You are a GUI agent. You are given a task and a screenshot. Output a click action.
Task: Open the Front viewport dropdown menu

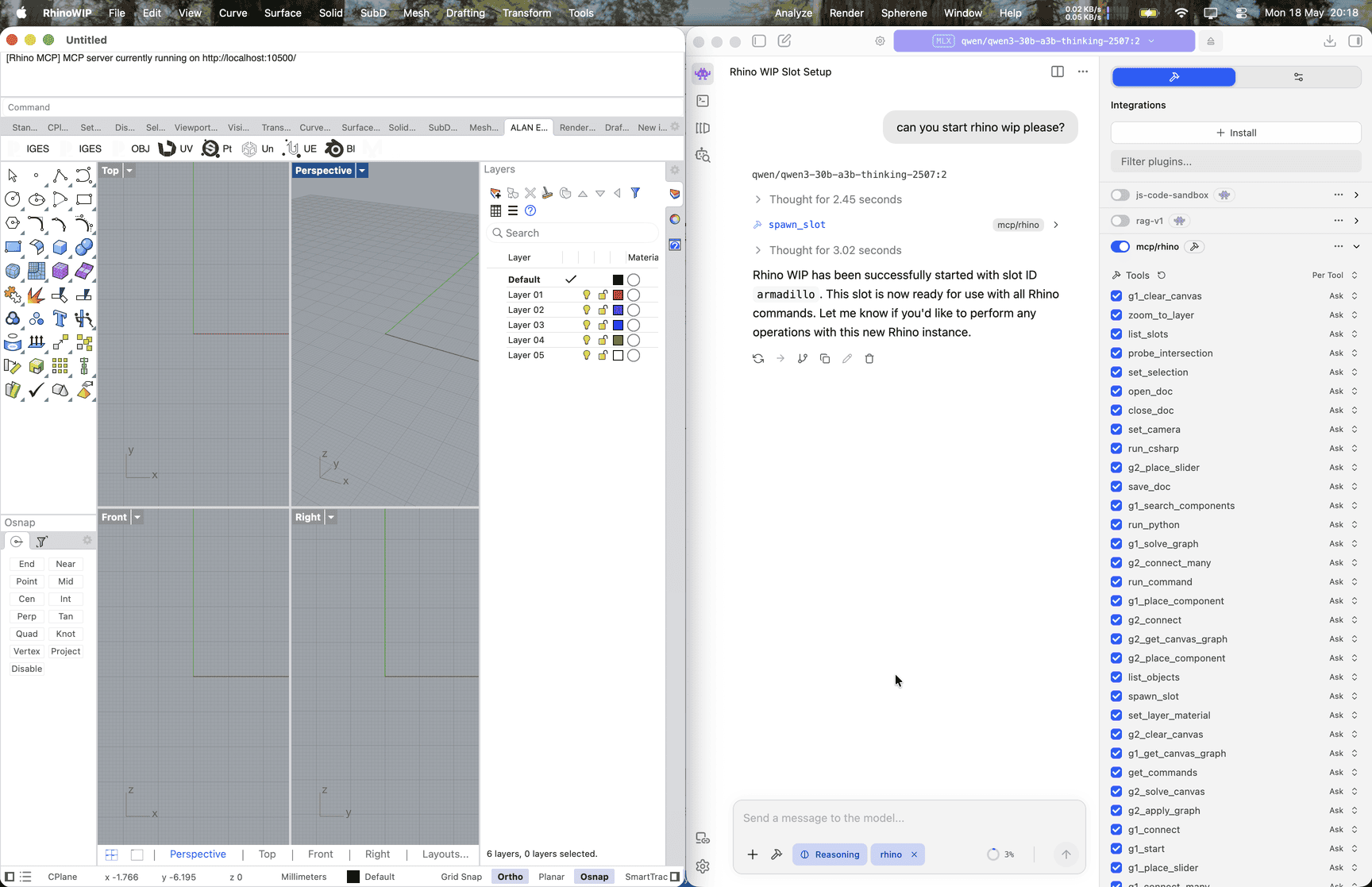(x=137, y=517)
